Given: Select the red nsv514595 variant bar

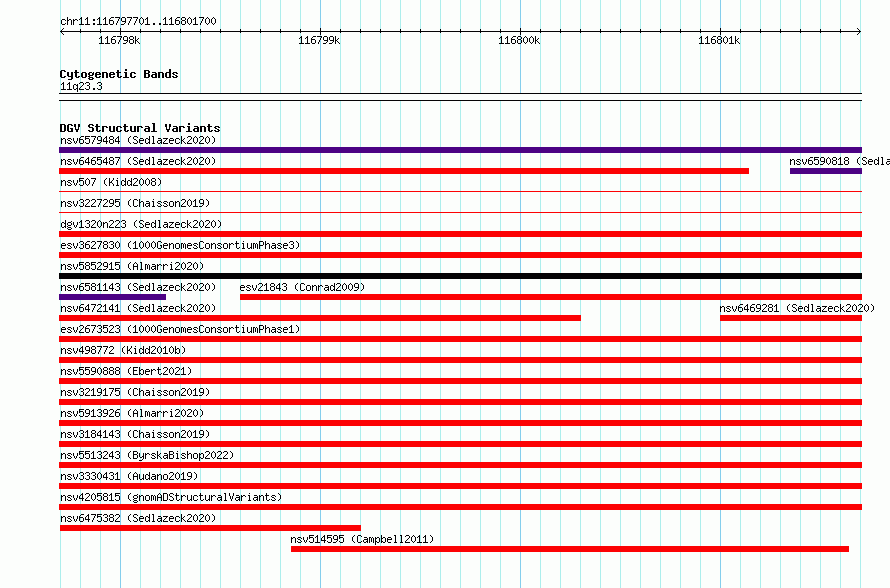Looking at the screenshot, I should point(570,549).
